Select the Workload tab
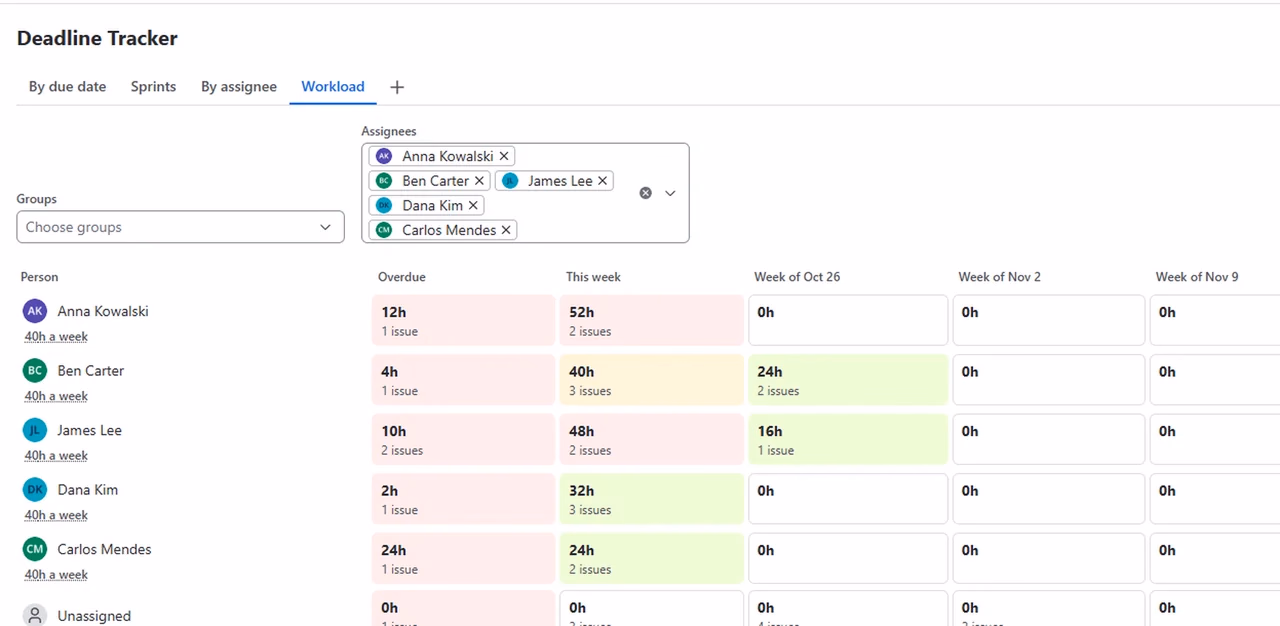 tap(333, 87)
